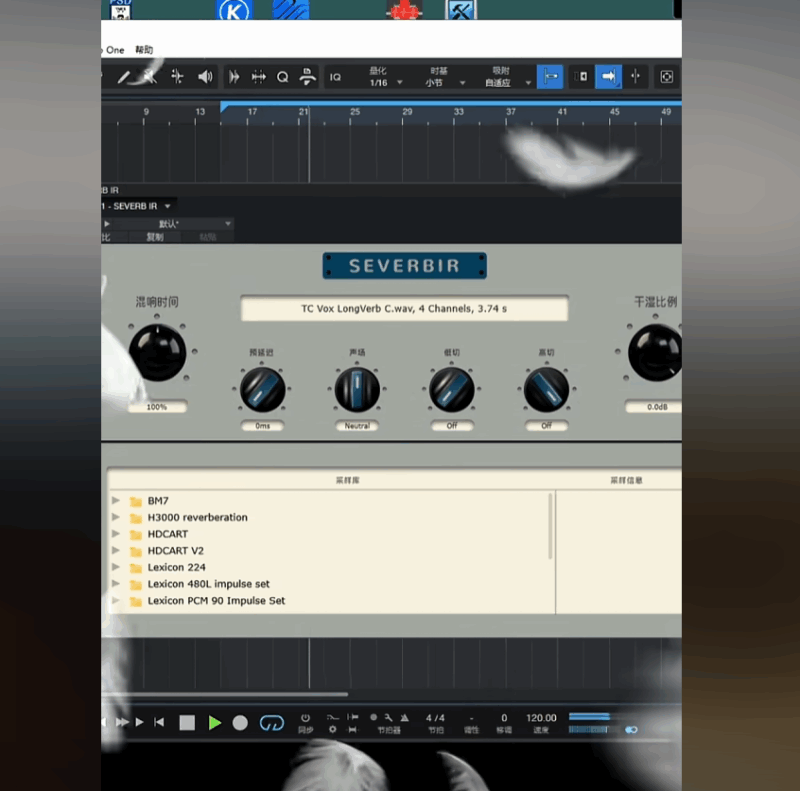Click the Macro controls icon near 吸附
The width and height of the screenshot is (800, 791).
(x=666, y=77)
